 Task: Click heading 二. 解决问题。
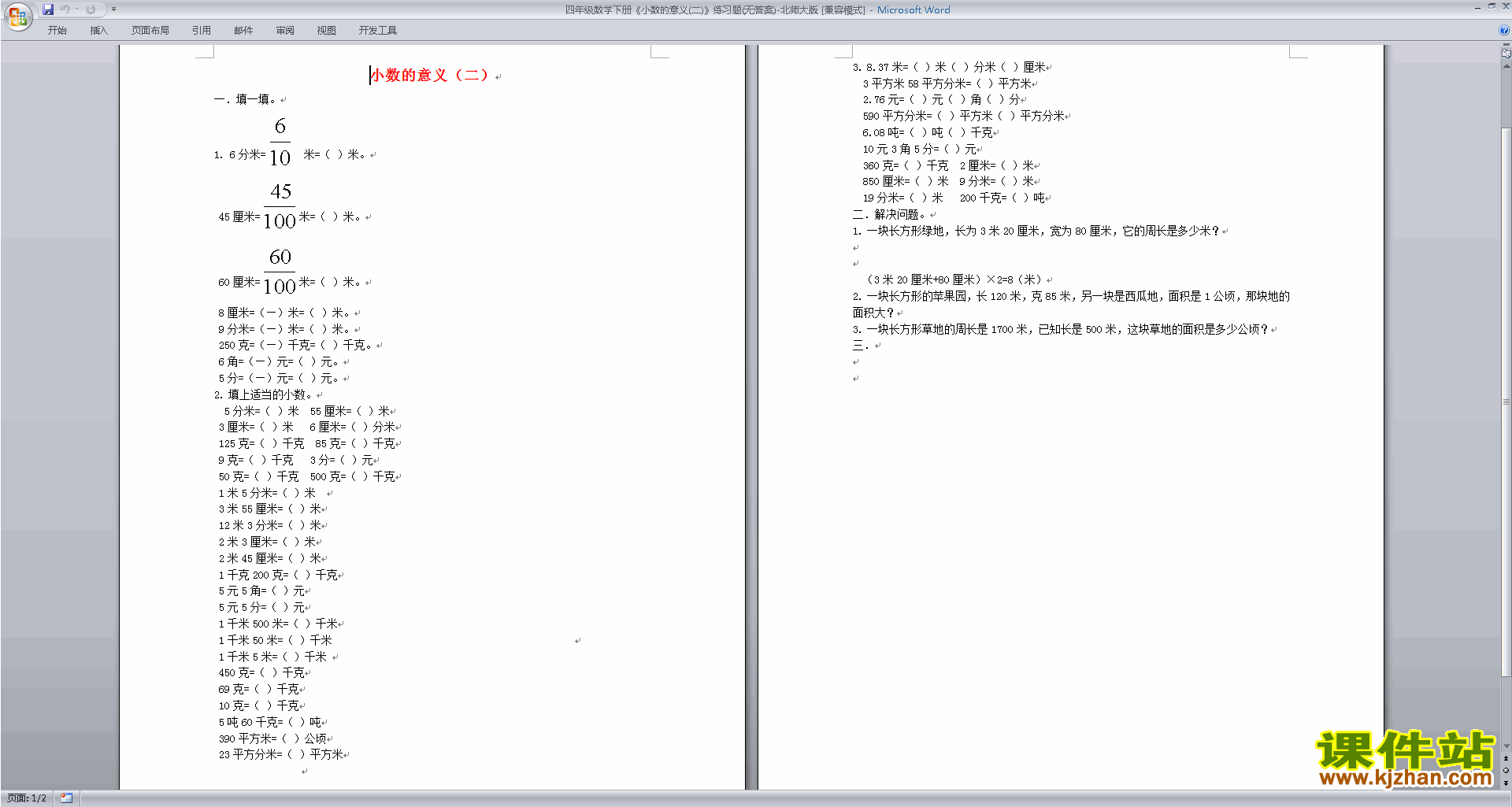pos(889,214)
